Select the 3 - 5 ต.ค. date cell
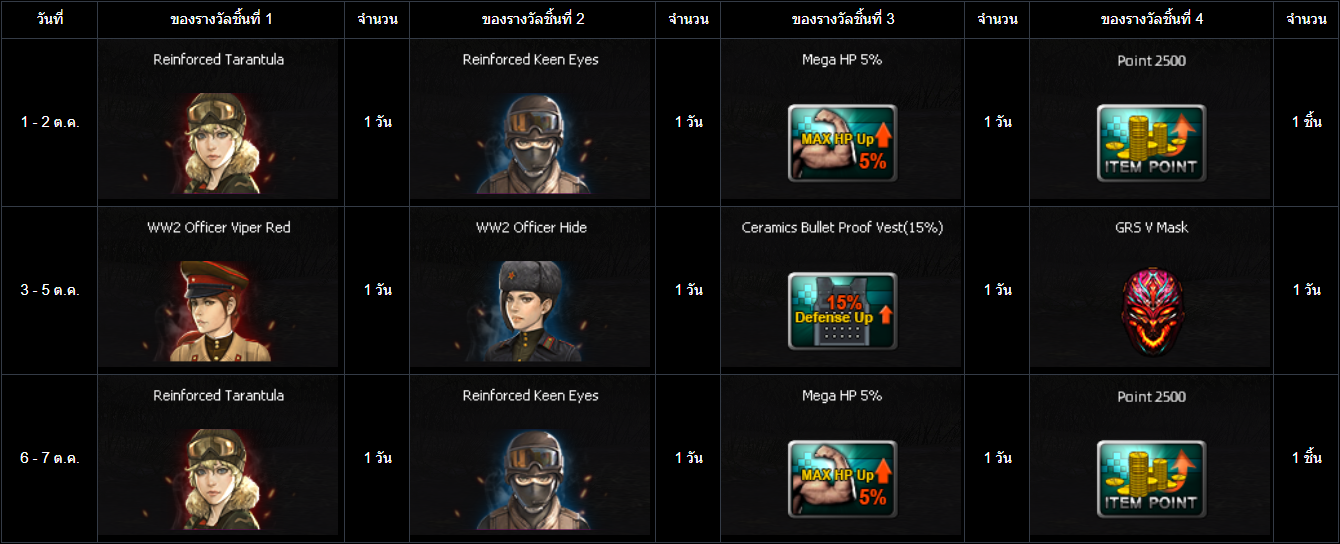Viewport: 1340px width, 544px height. (x=49, y=290)
